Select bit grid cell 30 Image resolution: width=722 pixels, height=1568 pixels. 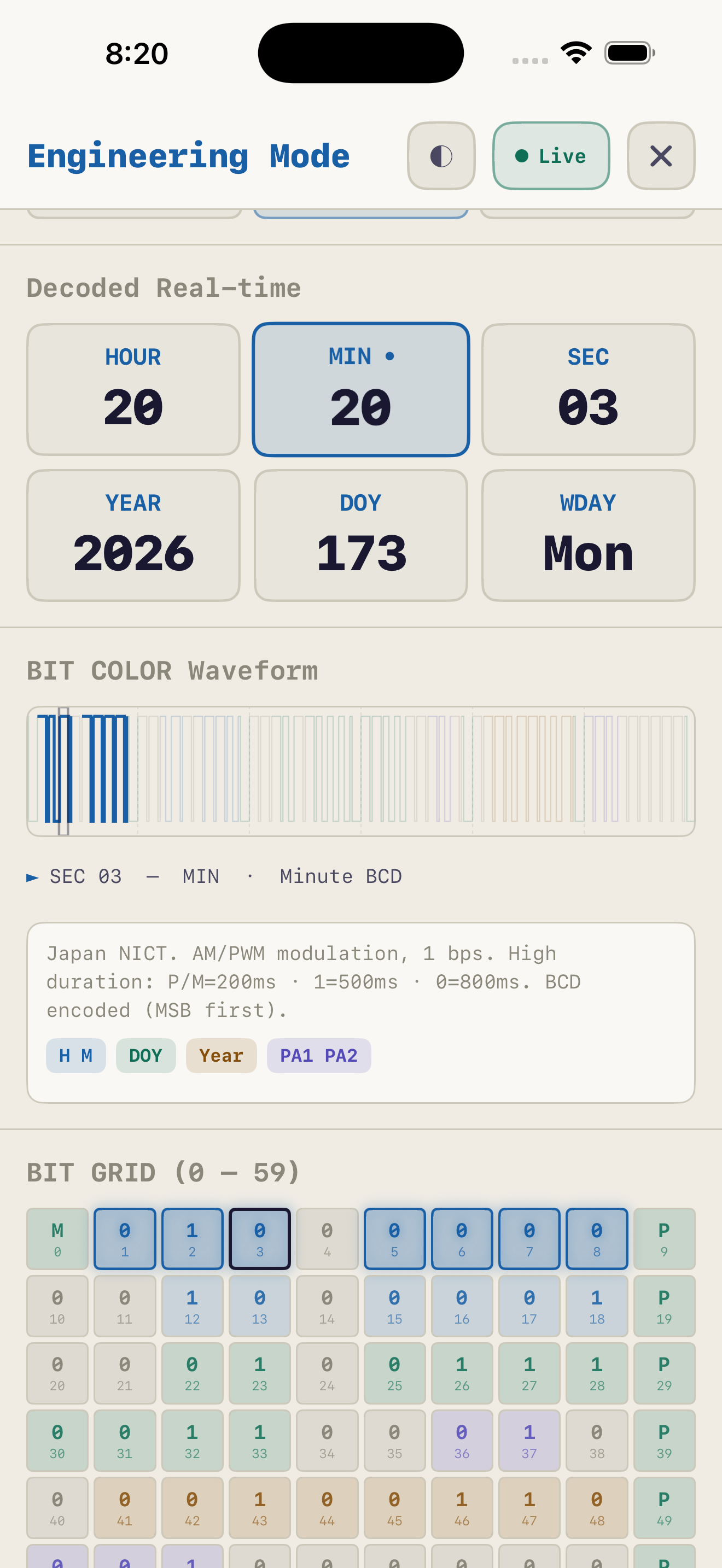(x=57, y=1441)
